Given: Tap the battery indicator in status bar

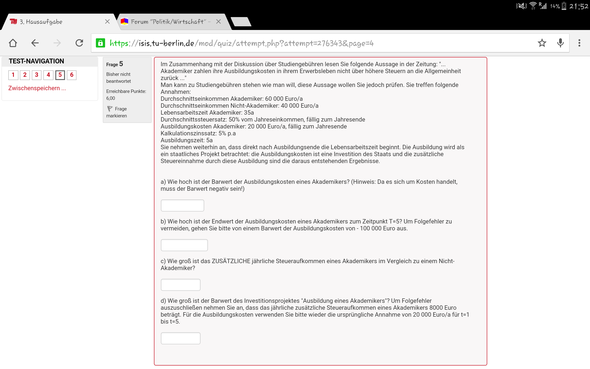Looking at the screenshot, I should click(563, 6).
